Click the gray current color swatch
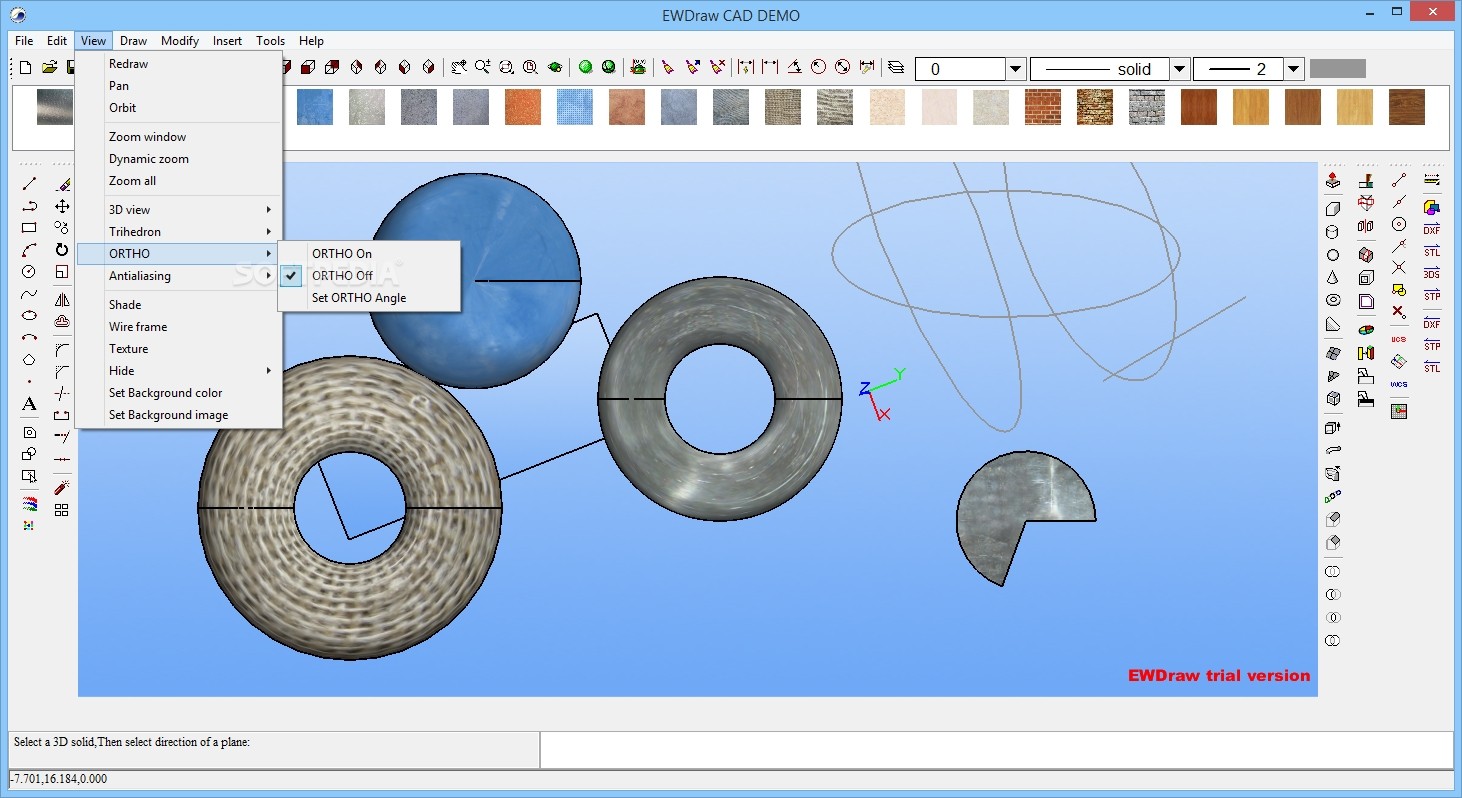This screenshot has height=798, width=1462. pos(1337,69)
